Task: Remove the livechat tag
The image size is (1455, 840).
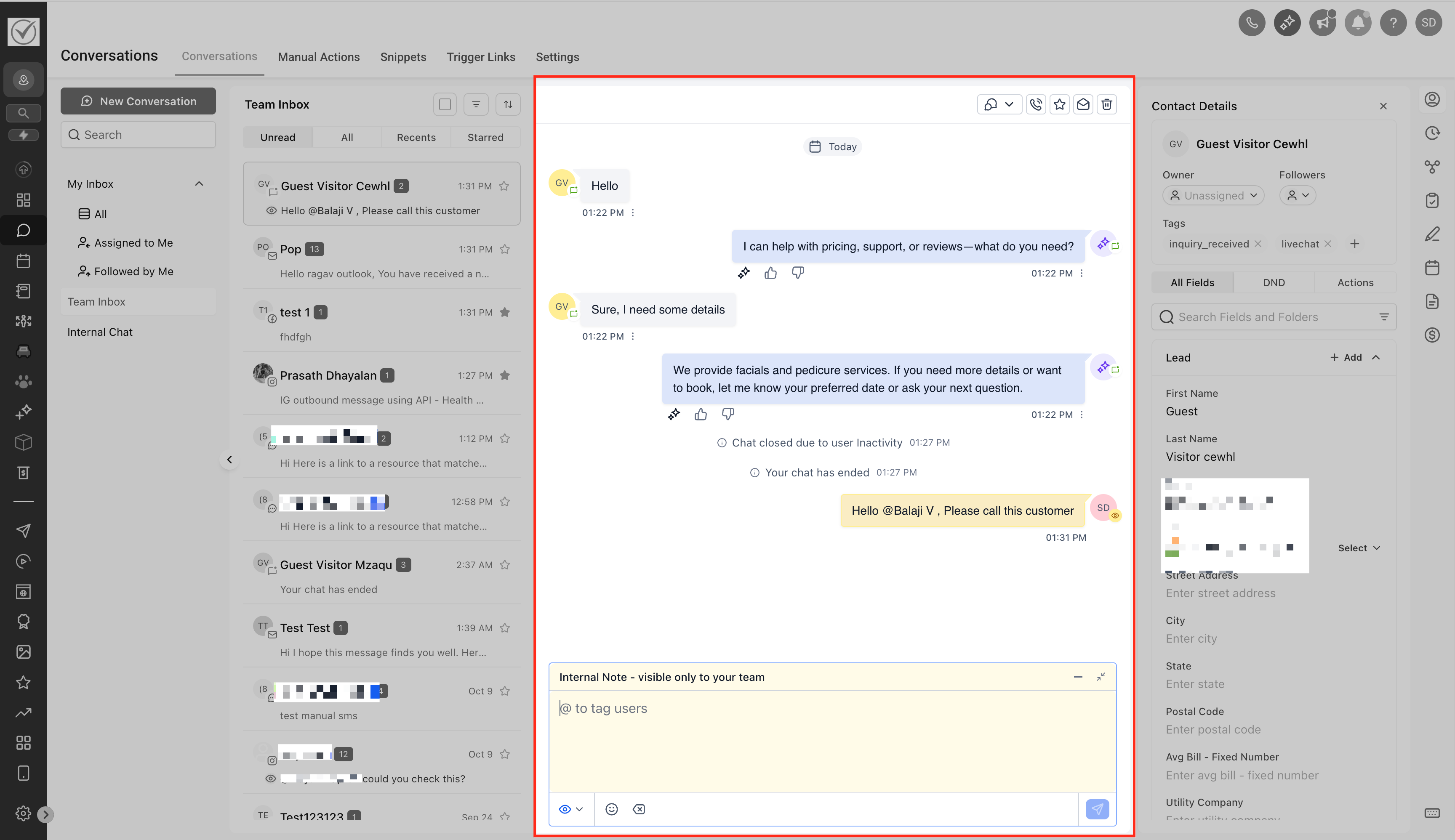Action: tap(1328, 244)
